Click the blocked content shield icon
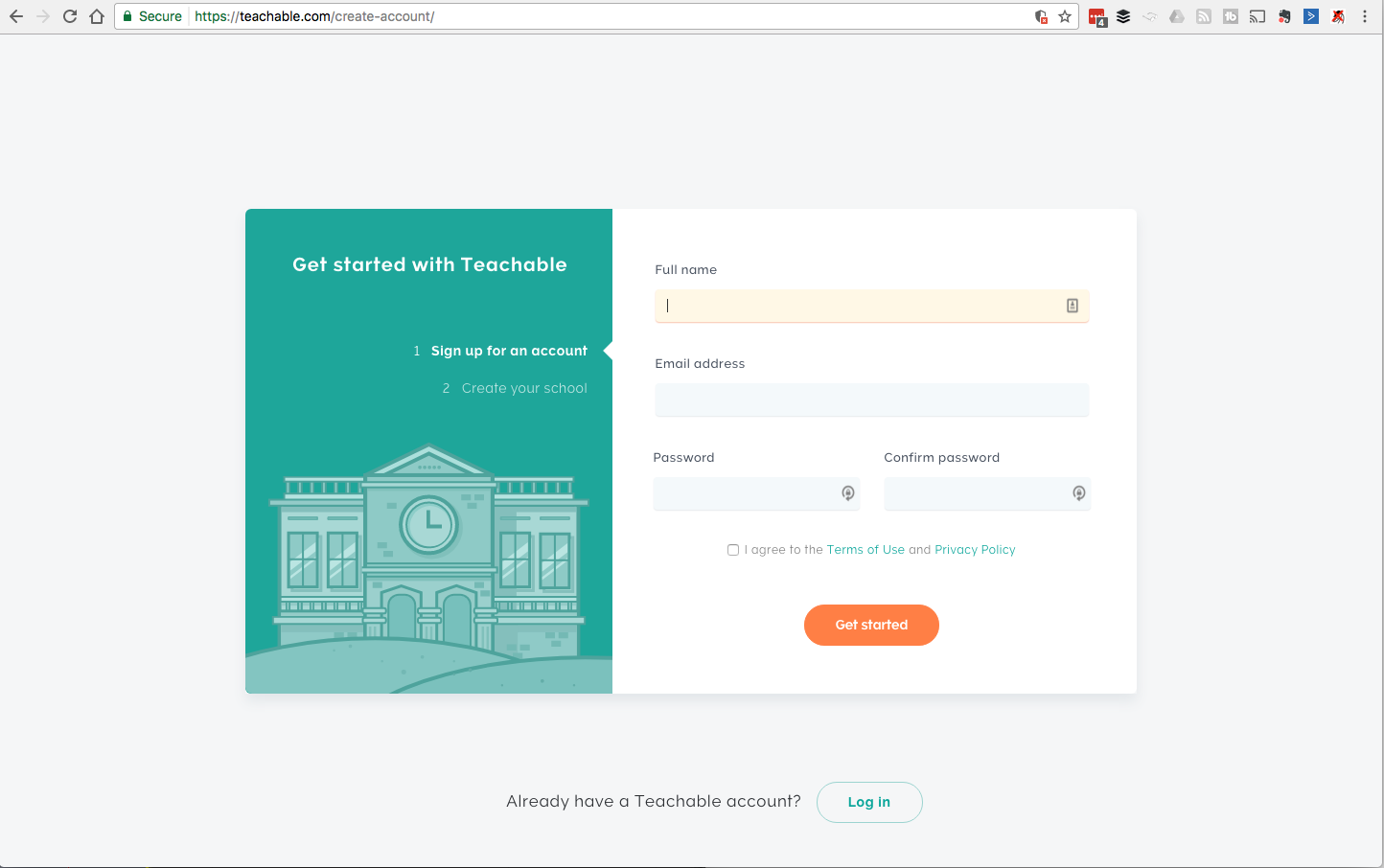The image size is (1384, 868). click(x=1041, y=16)
